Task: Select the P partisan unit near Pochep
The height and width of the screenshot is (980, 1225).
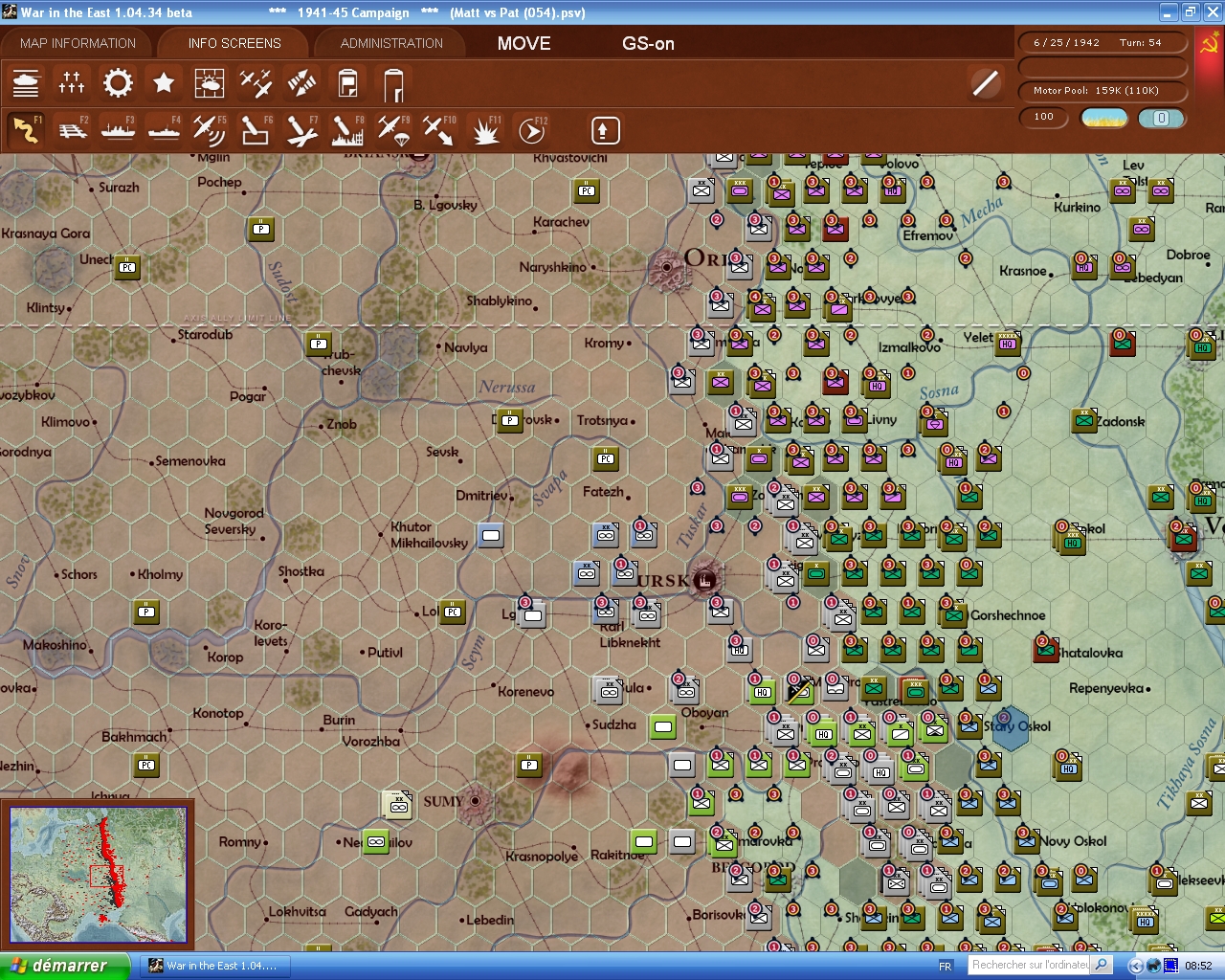Action: click(261, 229)
